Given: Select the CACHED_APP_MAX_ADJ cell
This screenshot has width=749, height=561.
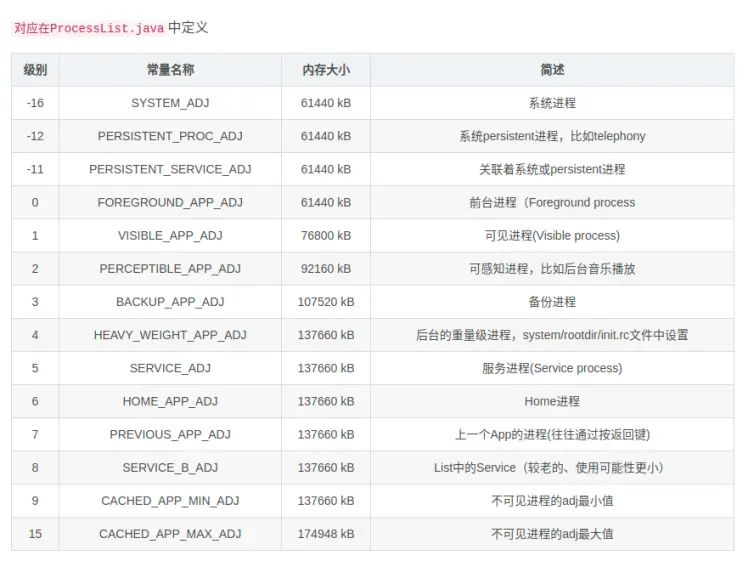Looking at the screenshot, I should coord(170,534).
